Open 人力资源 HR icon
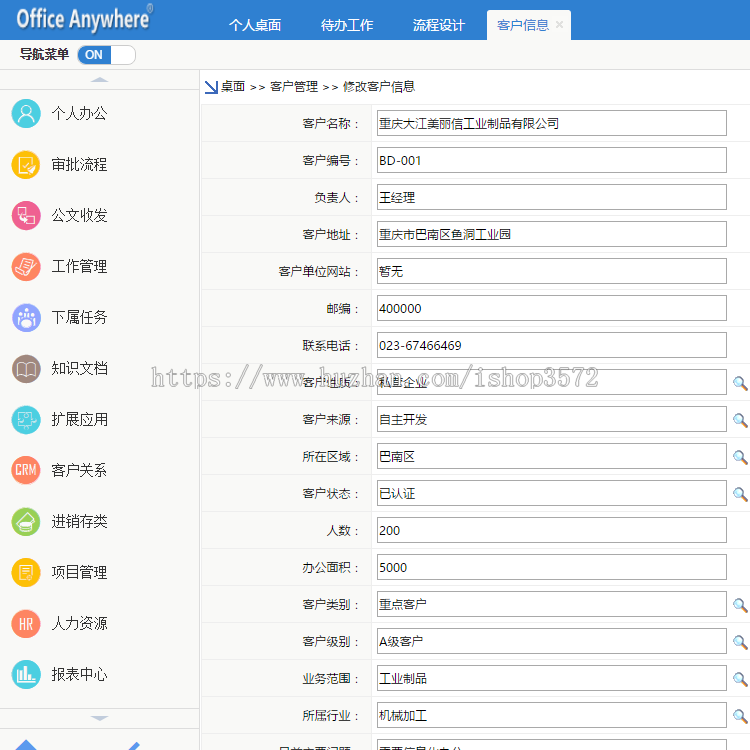Image resolution: width=750 pixels, height=750 pixels. click(x=26, y=624)
